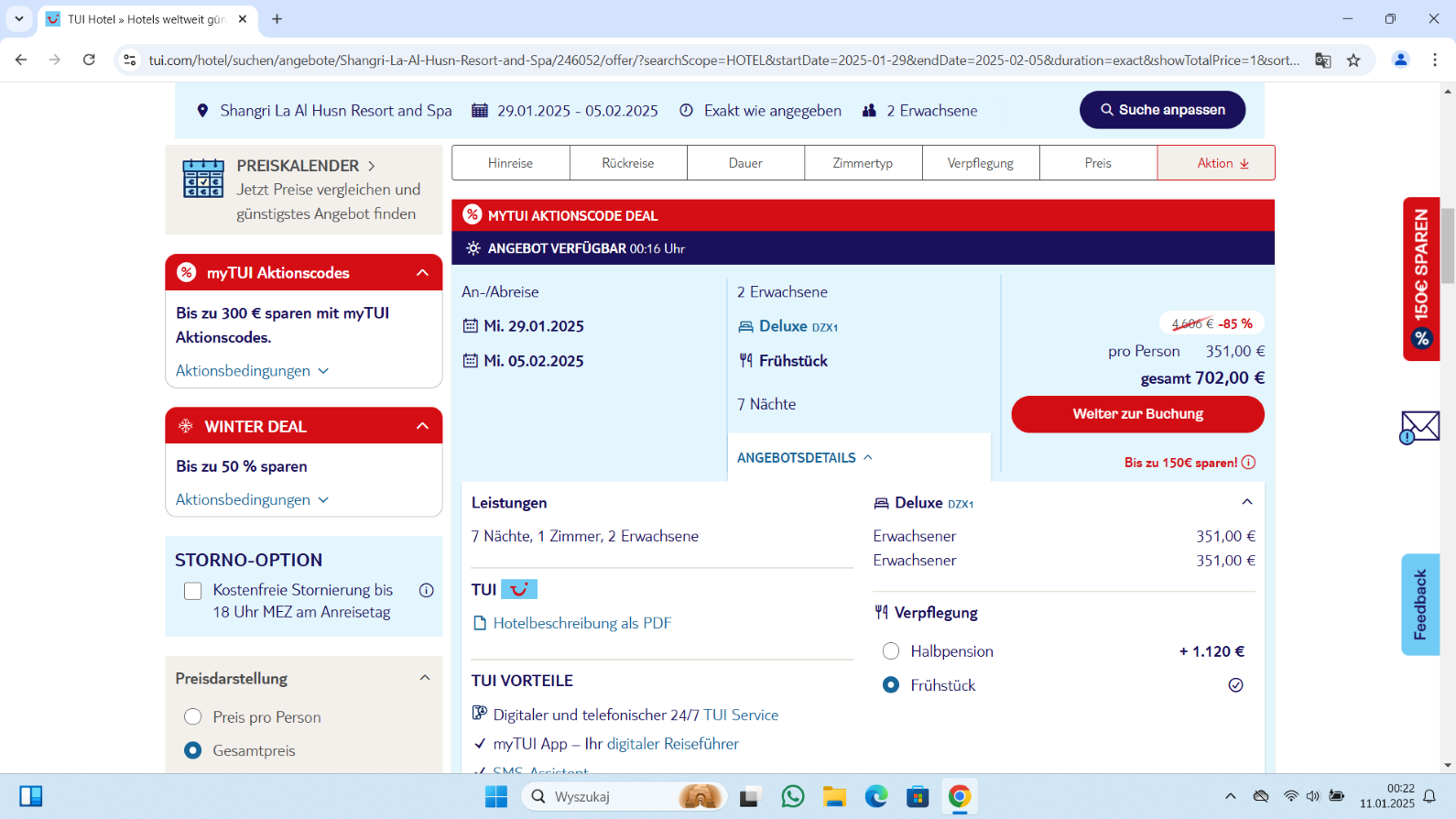This screenshot has width=1456, height=819.
Task: Expand Aktionsbedingungen under Winter Deal
Action: coord(252,500)
